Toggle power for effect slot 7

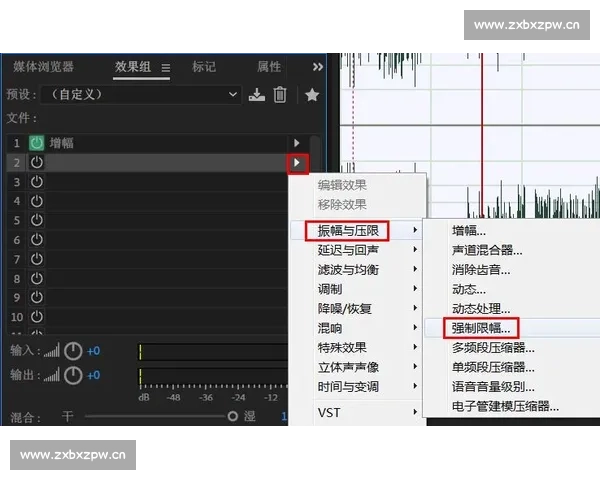[37, 259]
